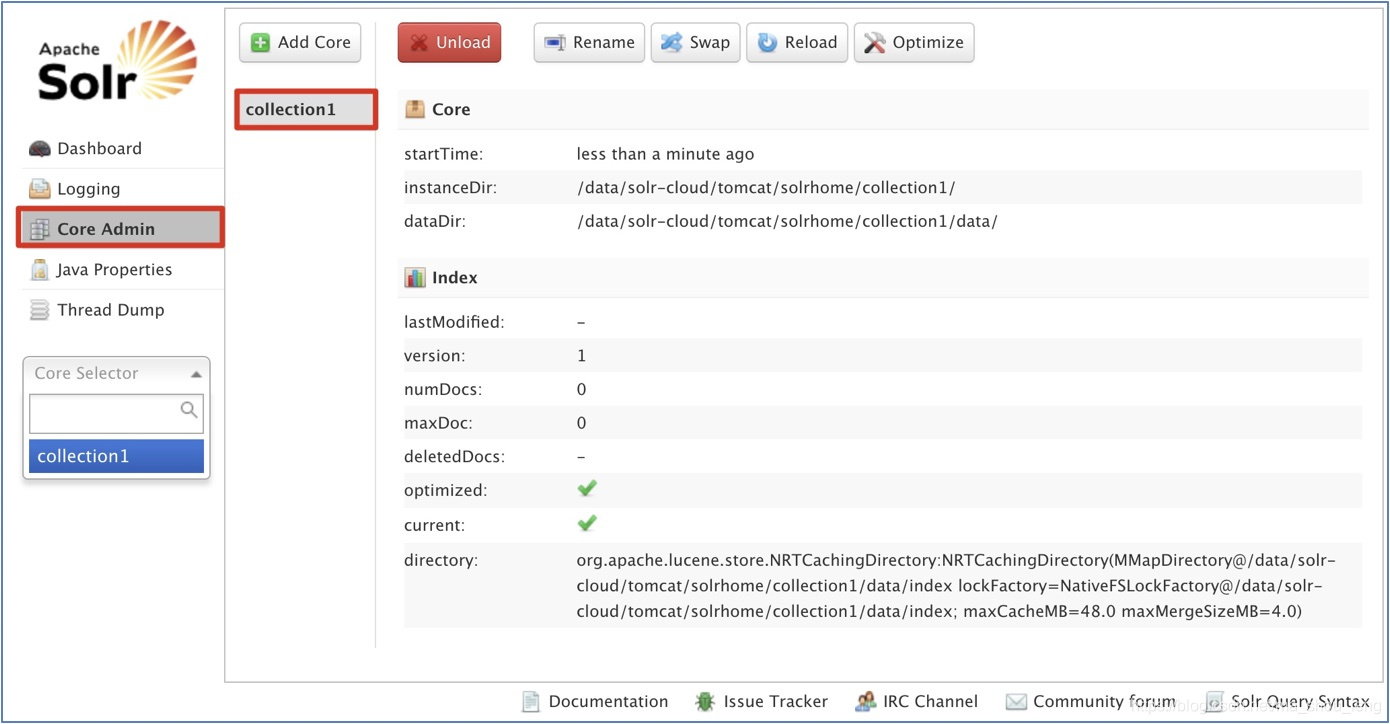Click the Optimize button
Image resolution: width=1390 pixels, height=724 pixels.
click(x=913, y=42)
